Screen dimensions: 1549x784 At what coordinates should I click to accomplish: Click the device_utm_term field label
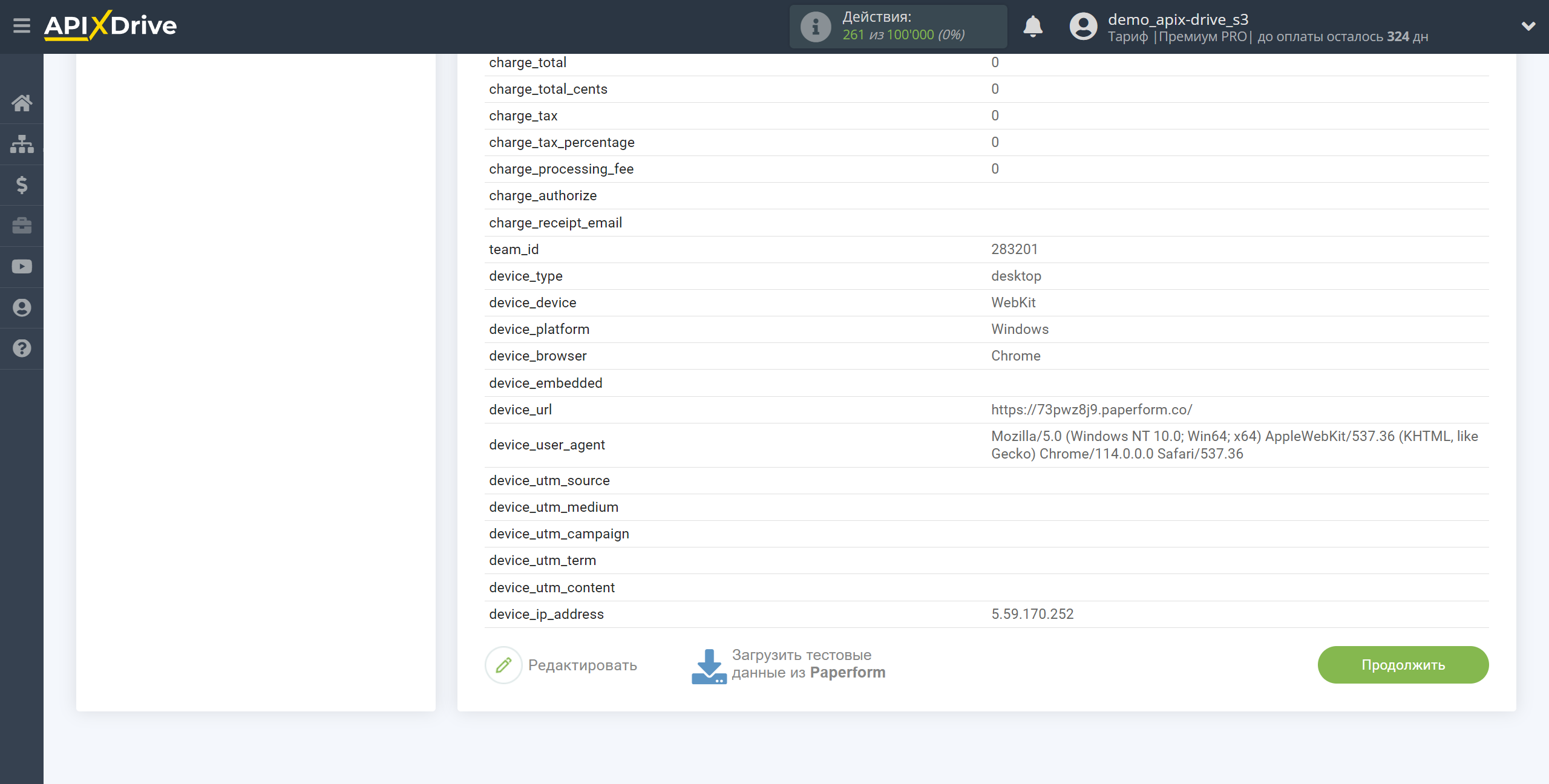[x=543, y=560]
